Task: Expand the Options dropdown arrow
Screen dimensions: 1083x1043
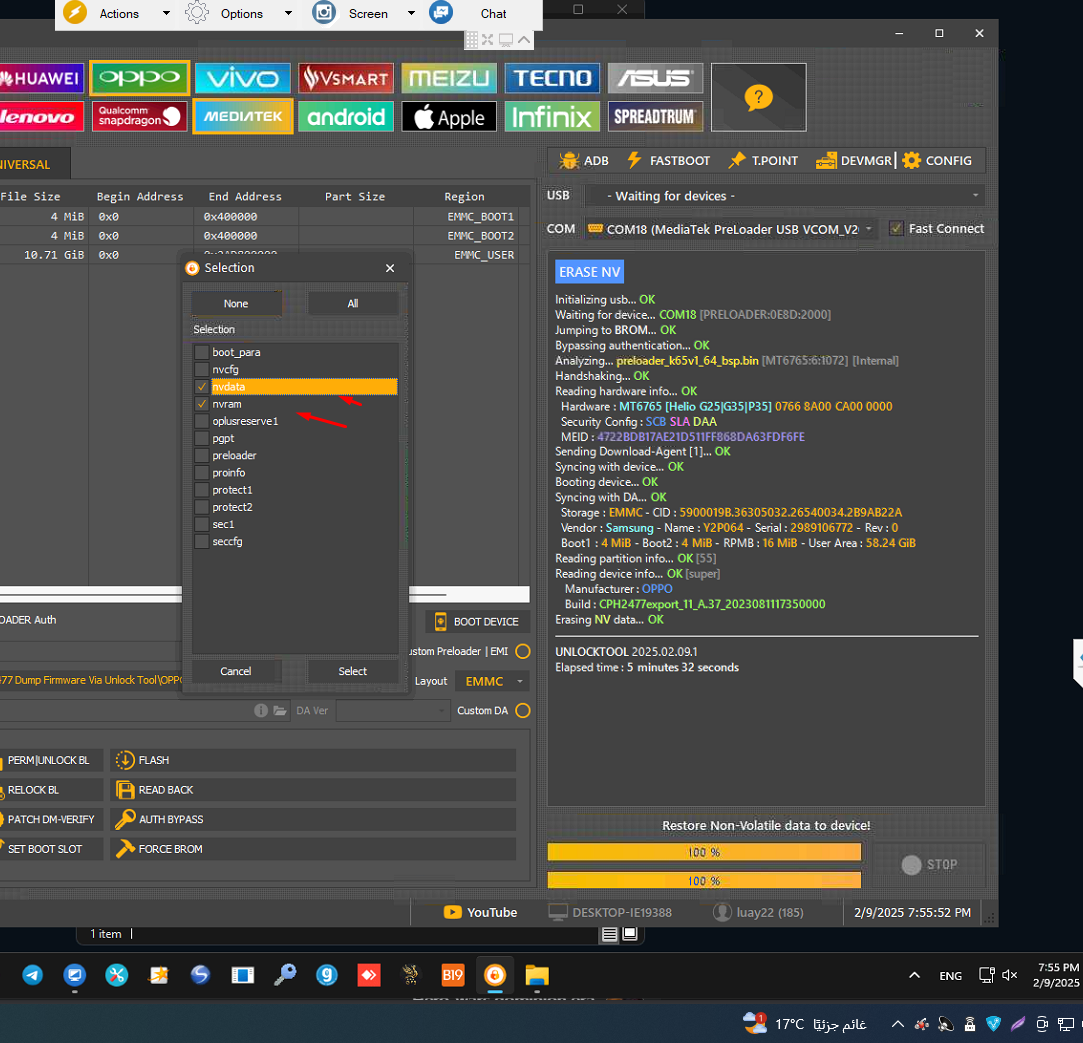Action: 288,13
